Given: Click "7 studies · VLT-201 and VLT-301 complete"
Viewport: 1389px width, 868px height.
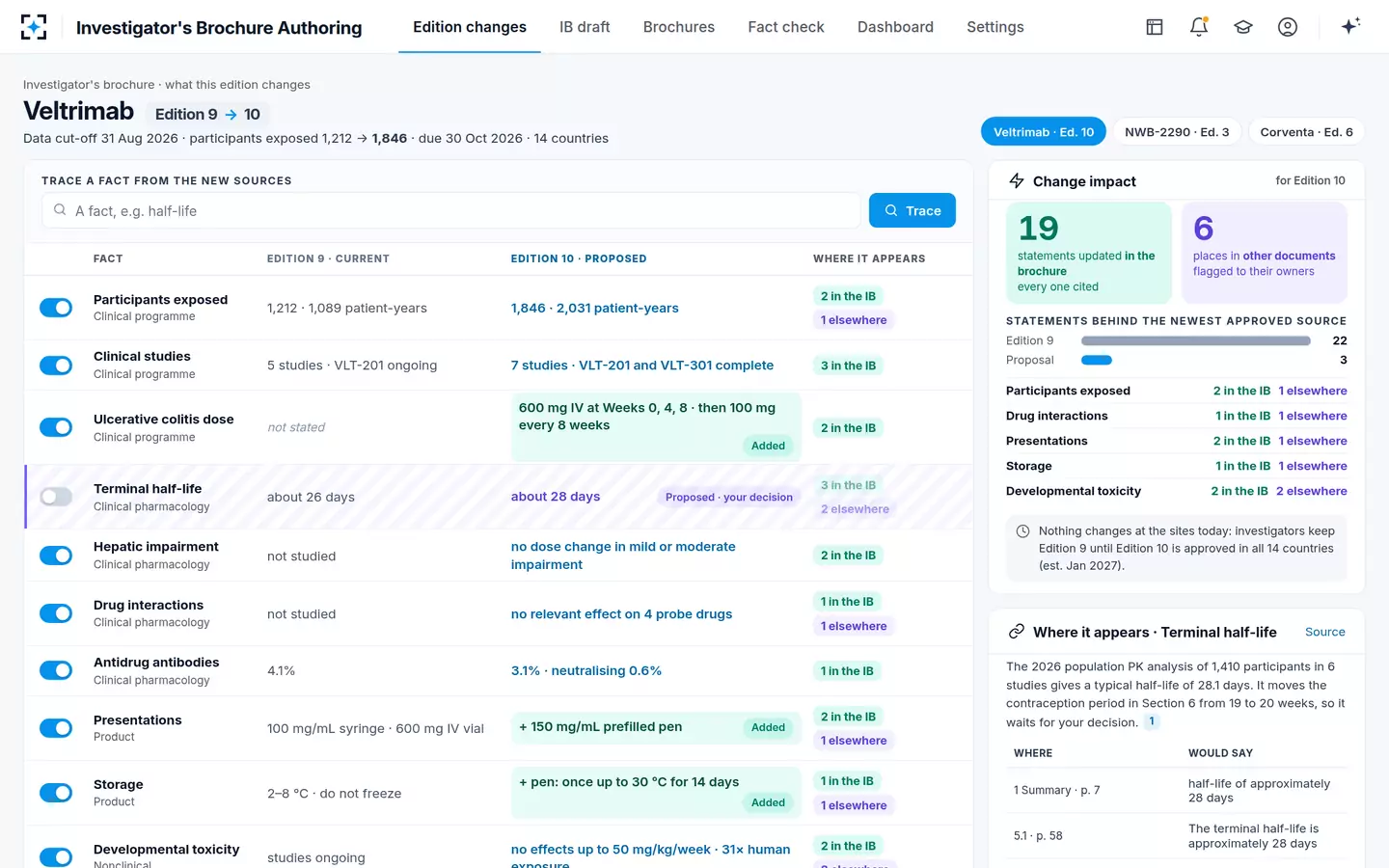Looking at the screenshot, I should pos(642,366).
